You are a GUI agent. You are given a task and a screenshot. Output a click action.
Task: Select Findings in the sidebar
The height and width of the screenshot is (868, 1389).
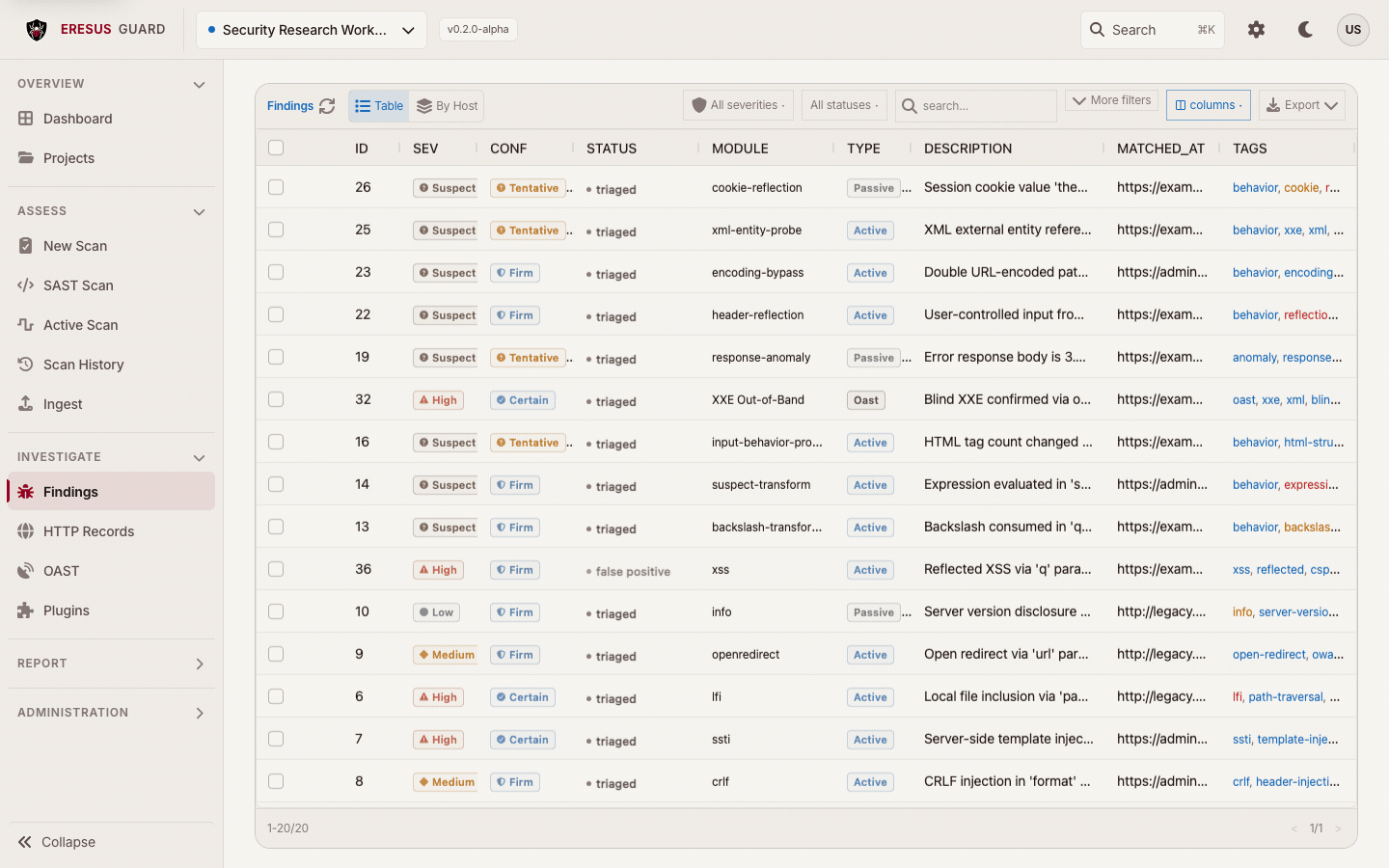coord(111,492)
